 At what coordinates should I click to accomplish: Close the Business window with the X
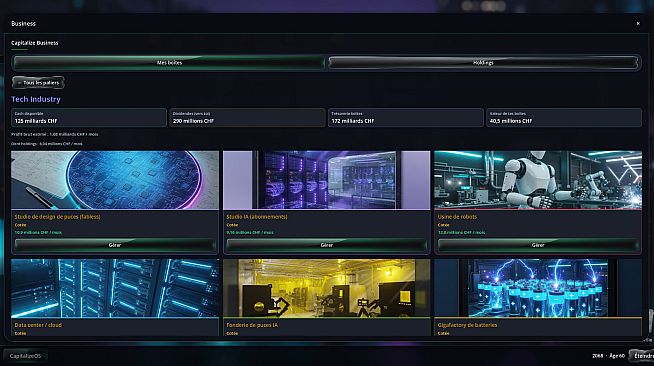pos(638,23)
